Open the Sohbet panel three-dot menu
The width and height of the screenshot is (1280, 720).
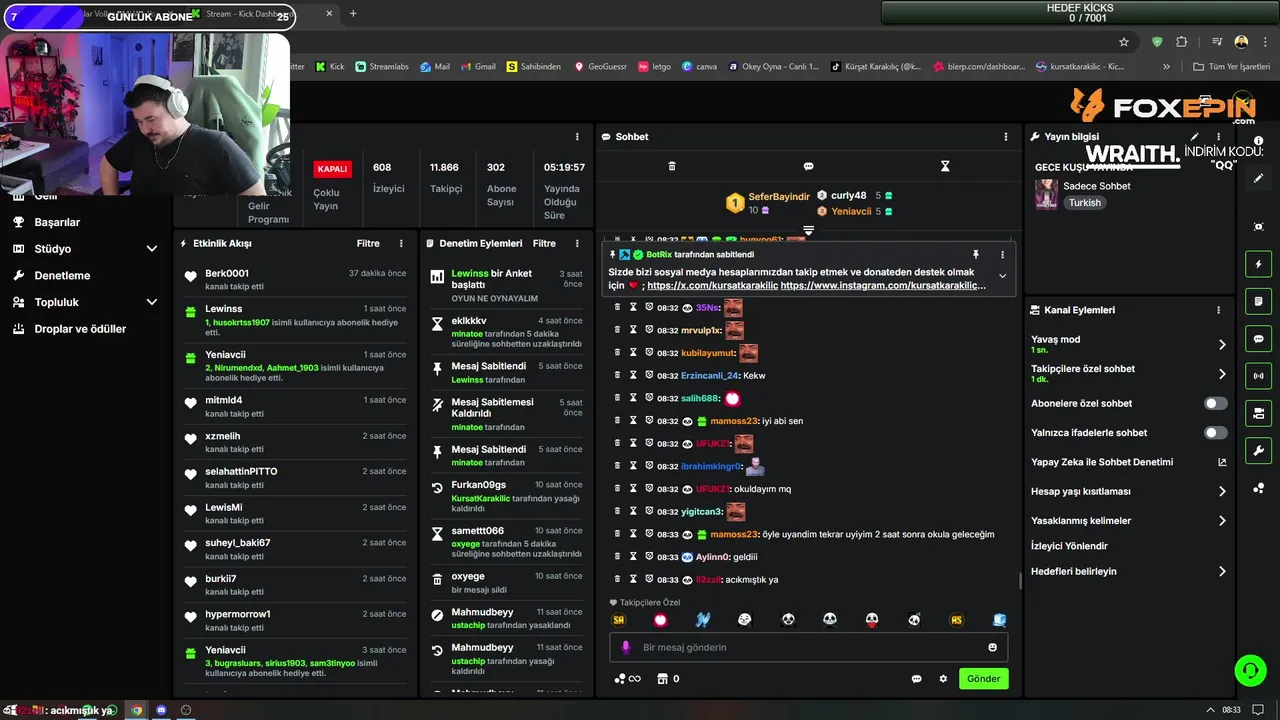pyautogui.click(x=1006, y=137)
